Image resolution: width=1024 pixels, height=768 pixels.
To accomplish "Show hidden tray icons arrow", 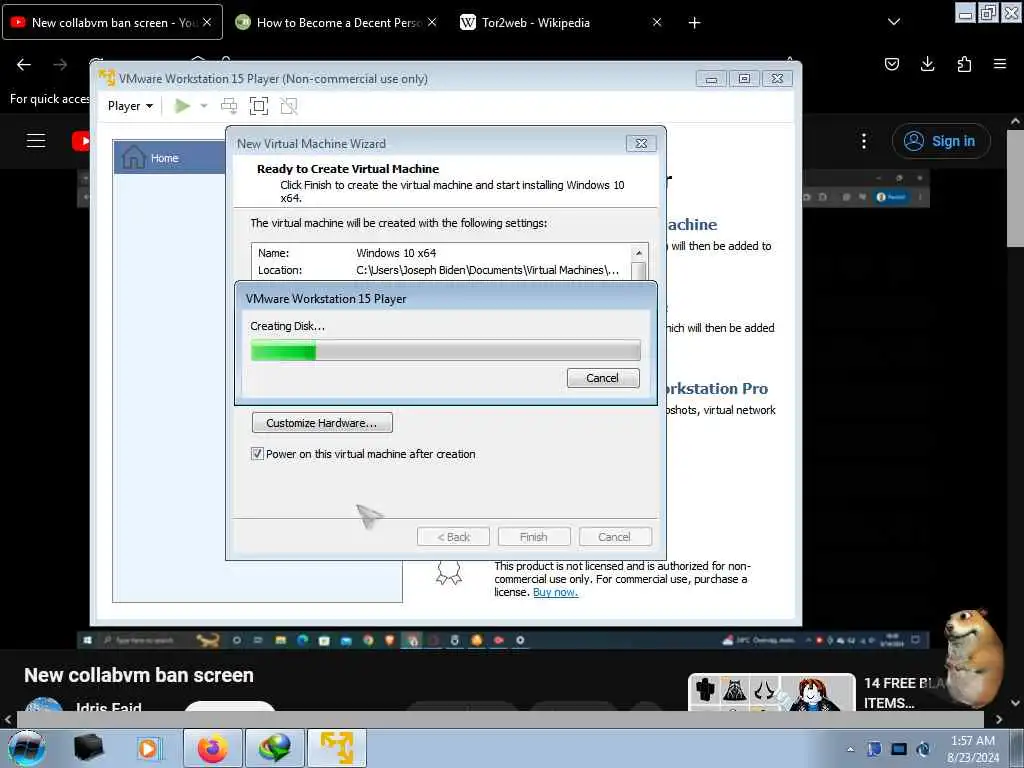I will coord(850,749).
